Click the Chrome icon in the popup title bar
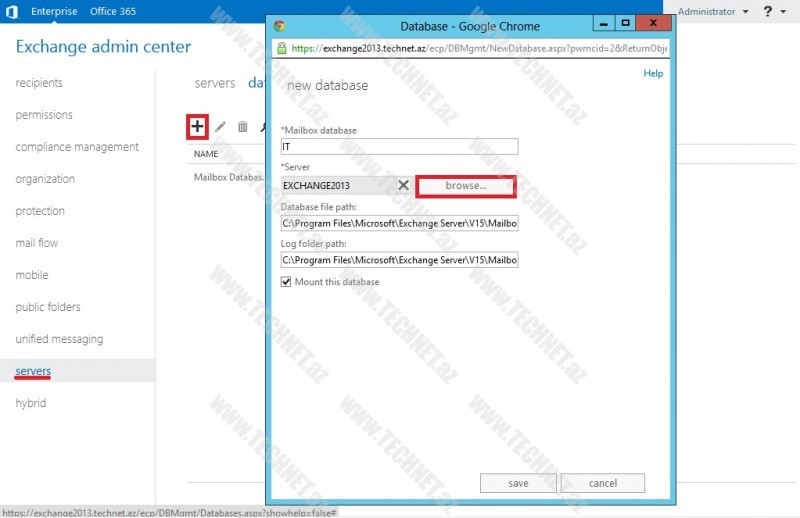The image size is (800, 518). (x=280, y=26)
